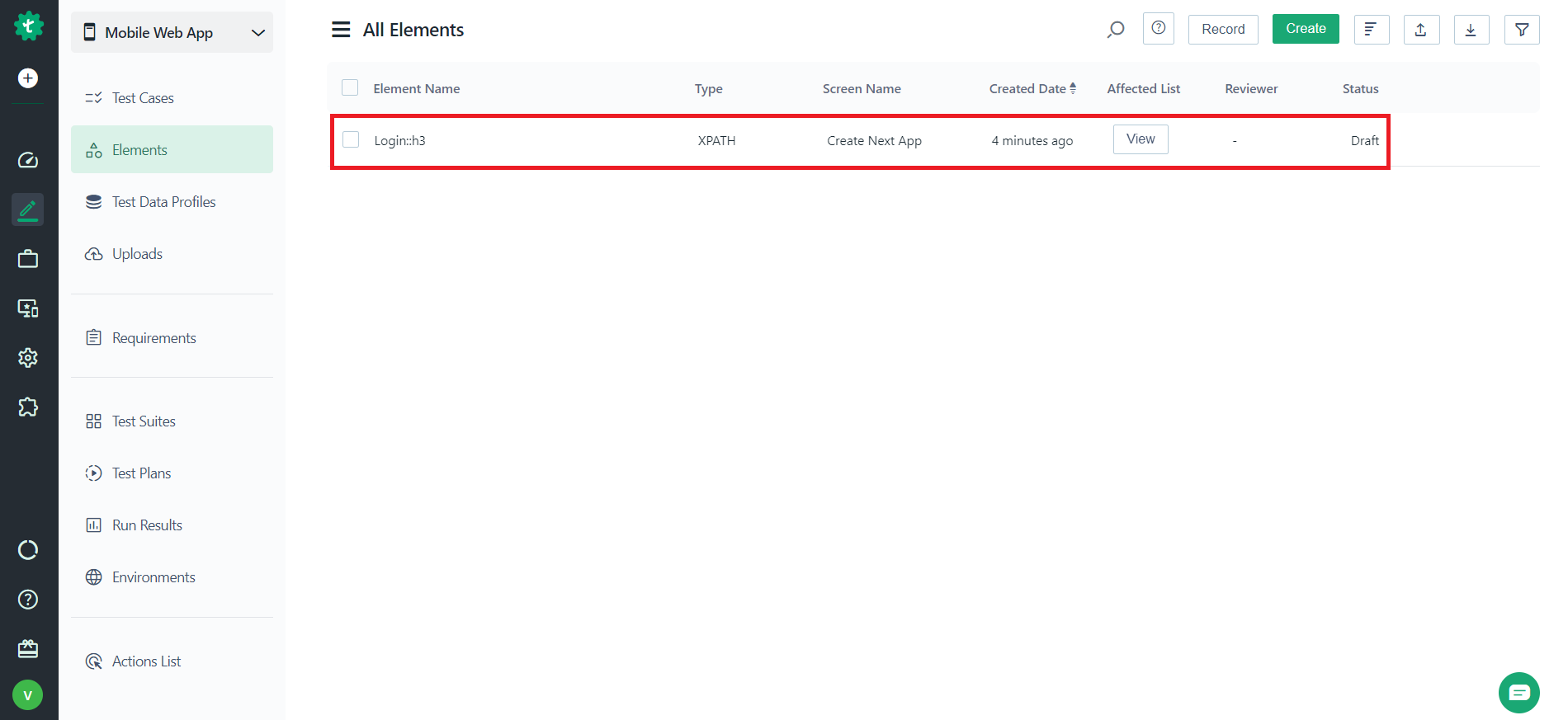
Task: Click the Status column header
Action: [x=1361, y=89]
